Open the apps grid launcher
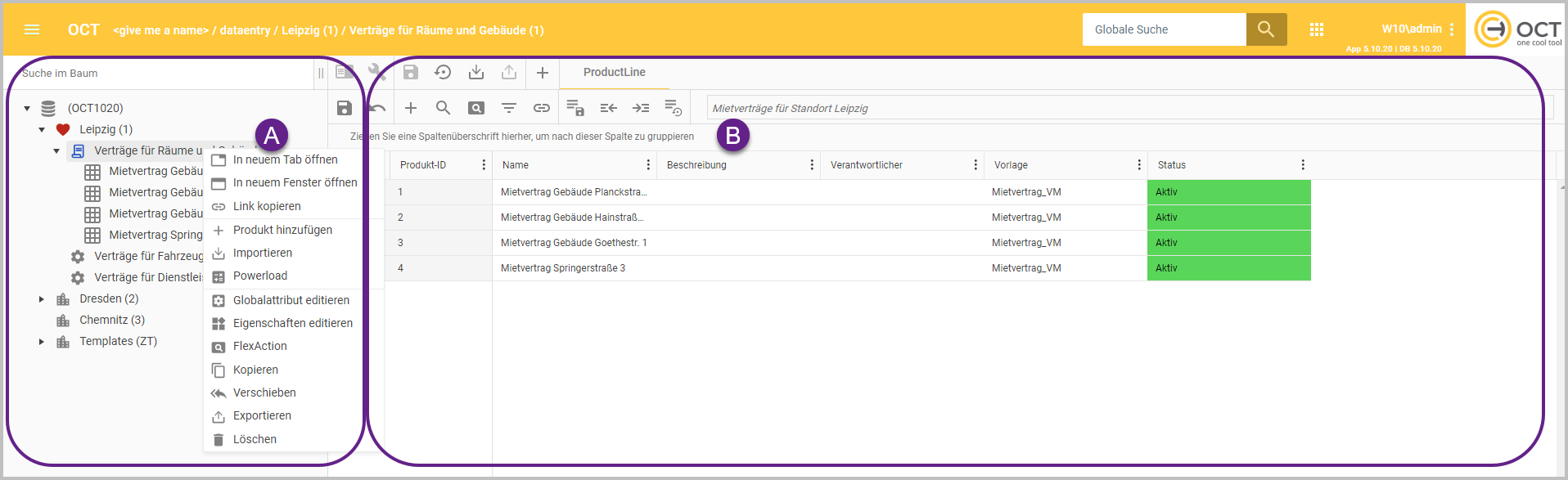Screen dimensions: 1568x480 click(1316, 29)
